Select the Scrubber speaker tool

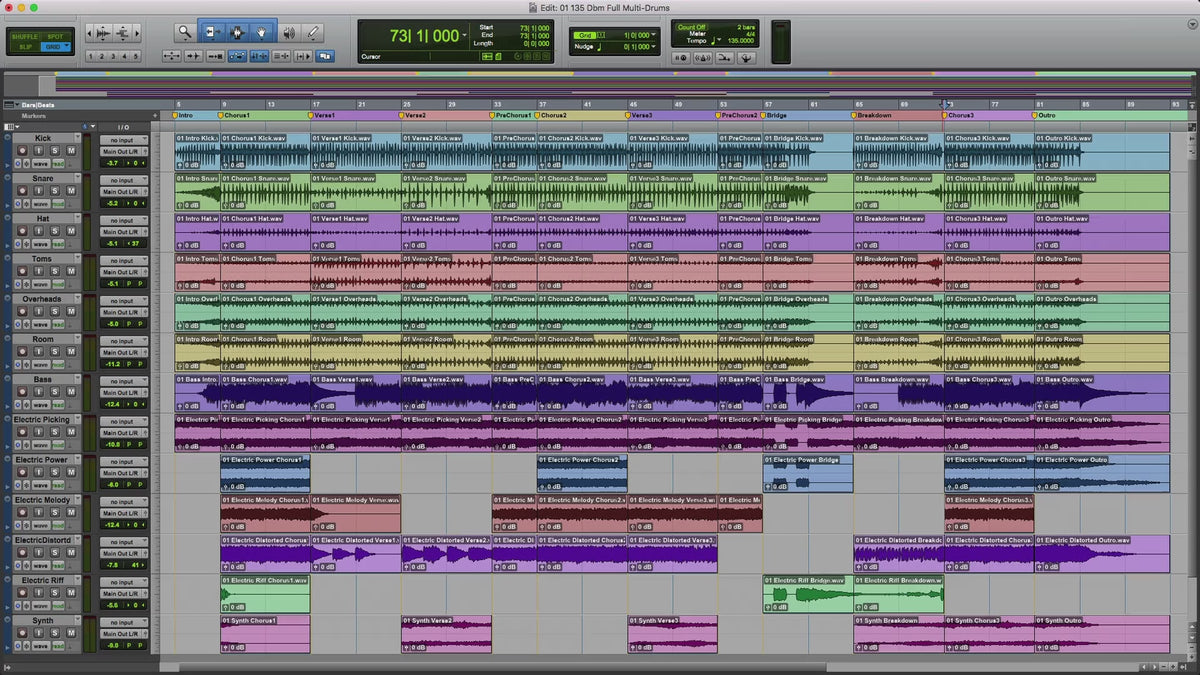pos(289,33)
